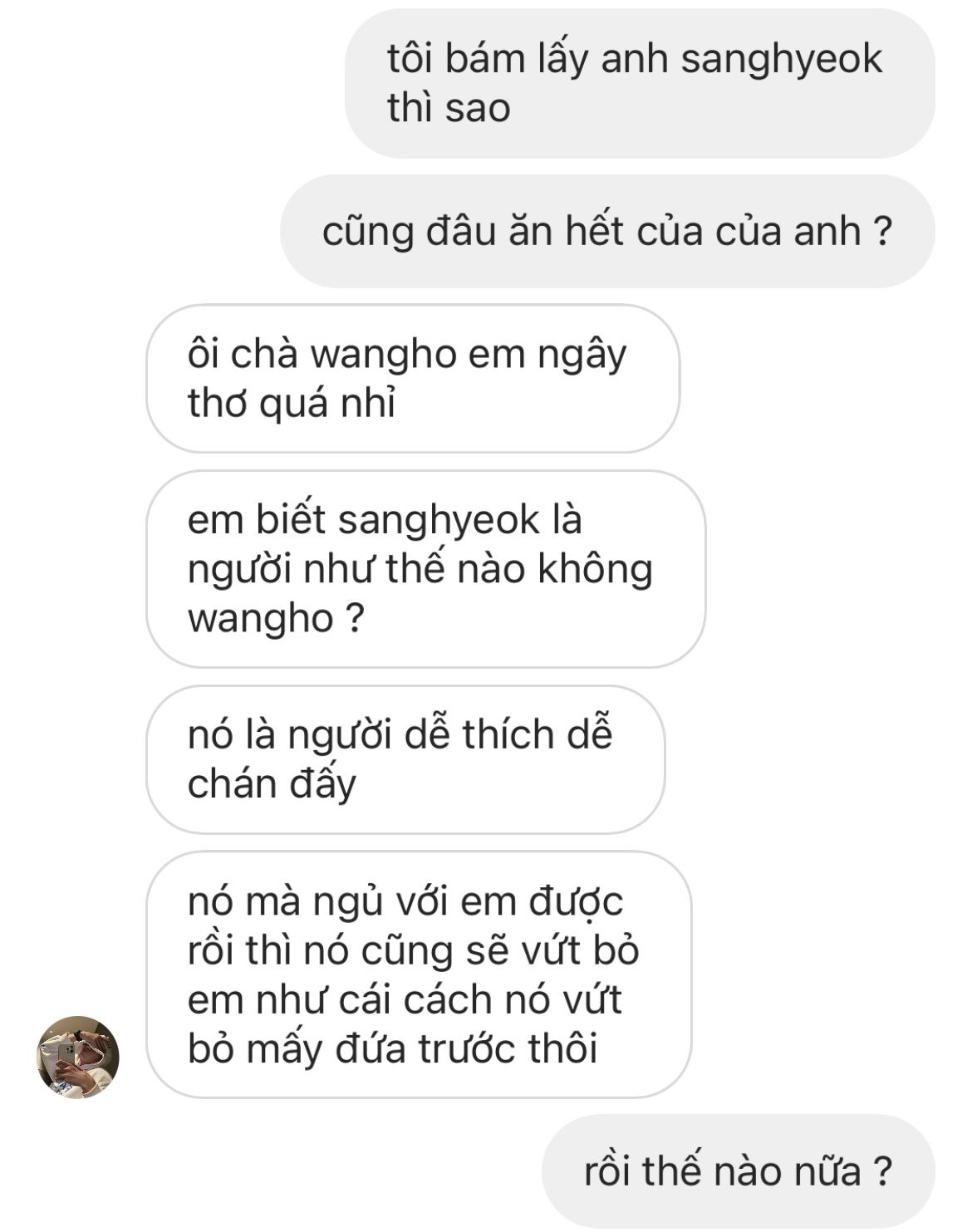
Task: Click 'chán đấy' line in received bubble
Action: (272, 784)
